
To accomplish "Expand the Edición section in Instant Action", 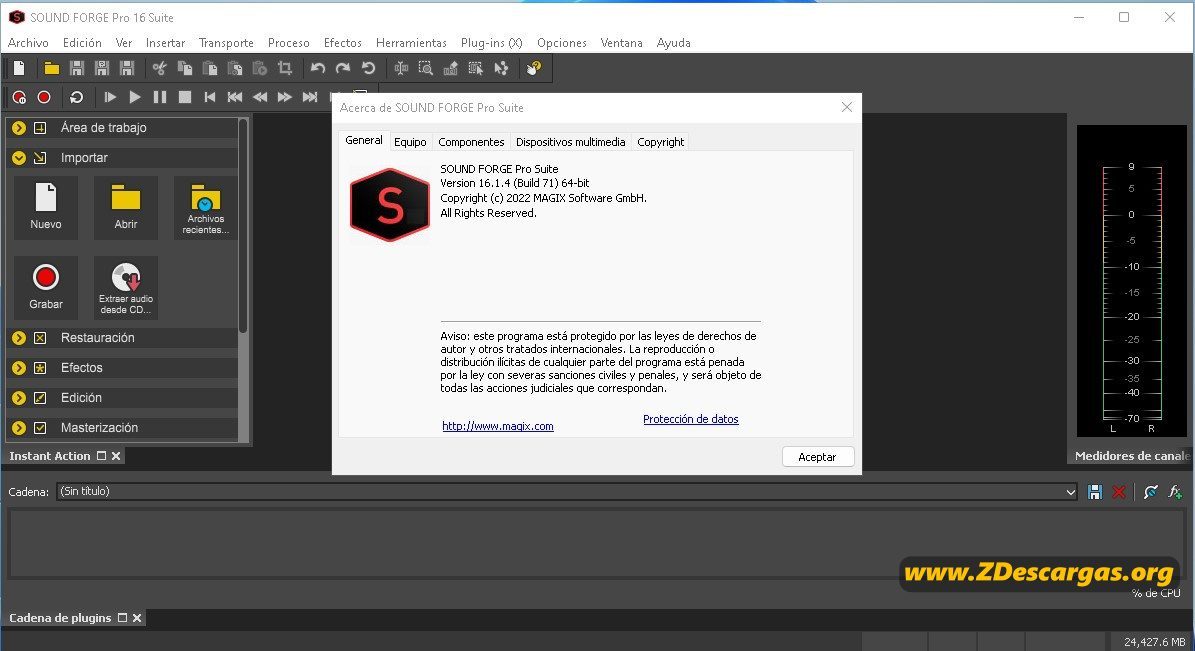I will coord(19,398).
